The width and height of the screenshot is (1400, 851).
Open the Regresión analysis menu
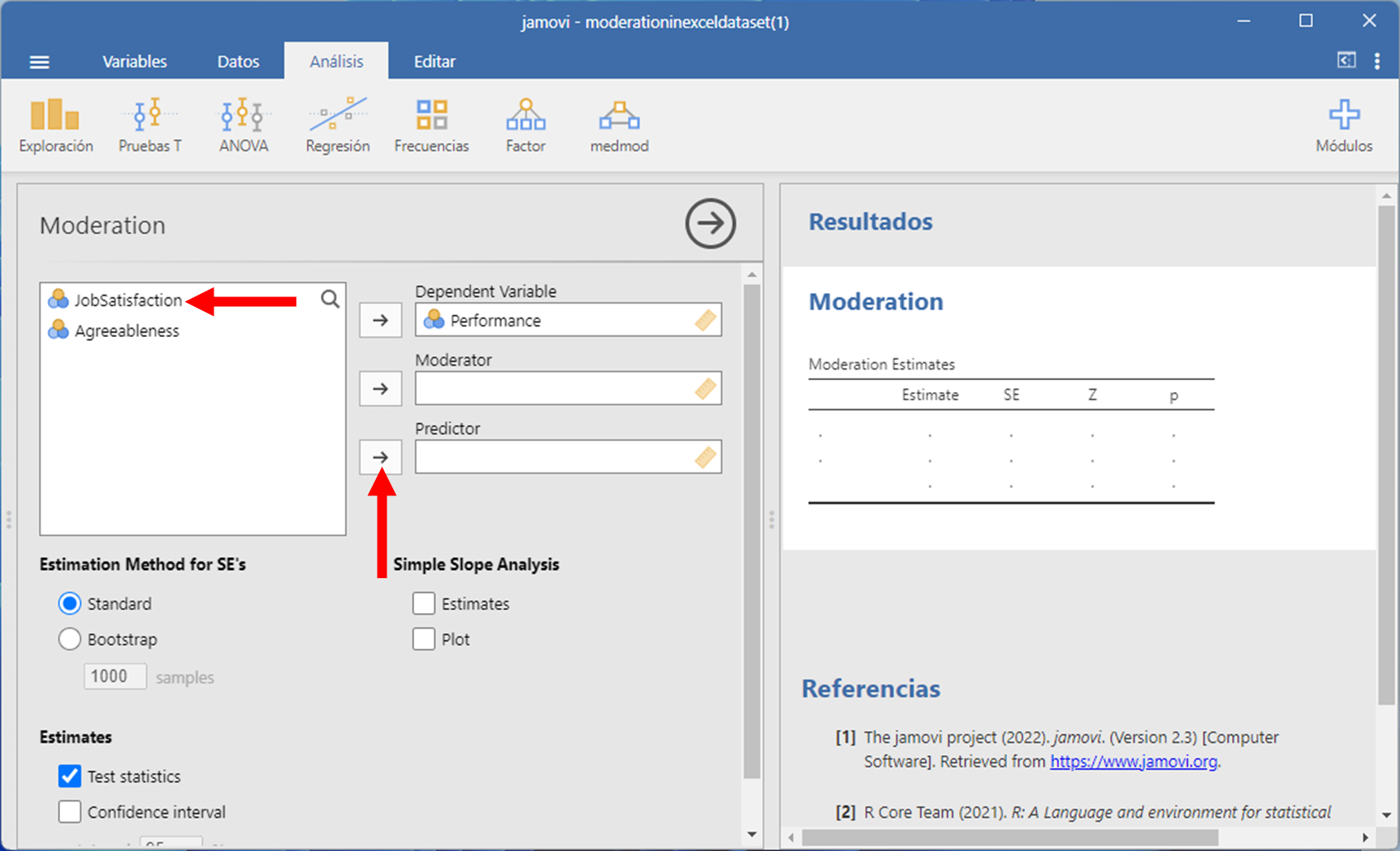(337, 125)
